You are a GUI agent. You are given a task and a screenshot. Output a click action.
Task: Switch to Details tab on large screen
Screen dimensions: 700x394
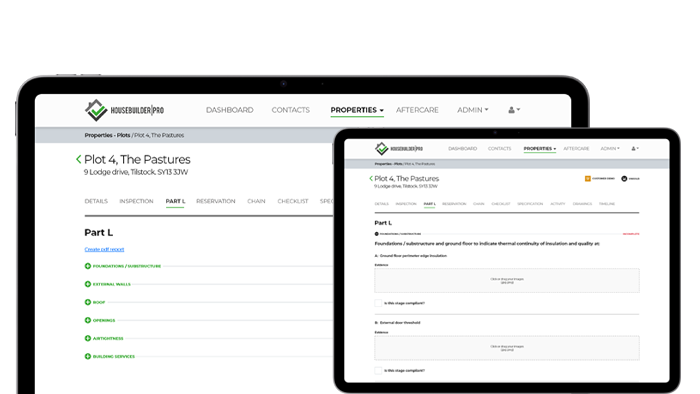click(x=96, y=201)
